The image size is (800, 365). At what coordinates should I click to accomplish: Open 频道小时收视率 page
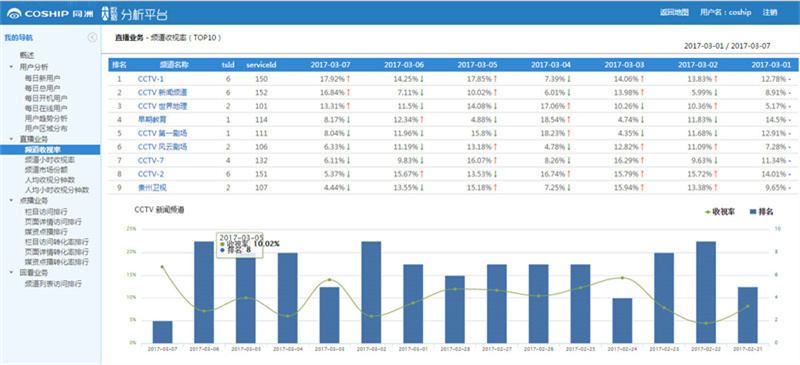(49, 160)
